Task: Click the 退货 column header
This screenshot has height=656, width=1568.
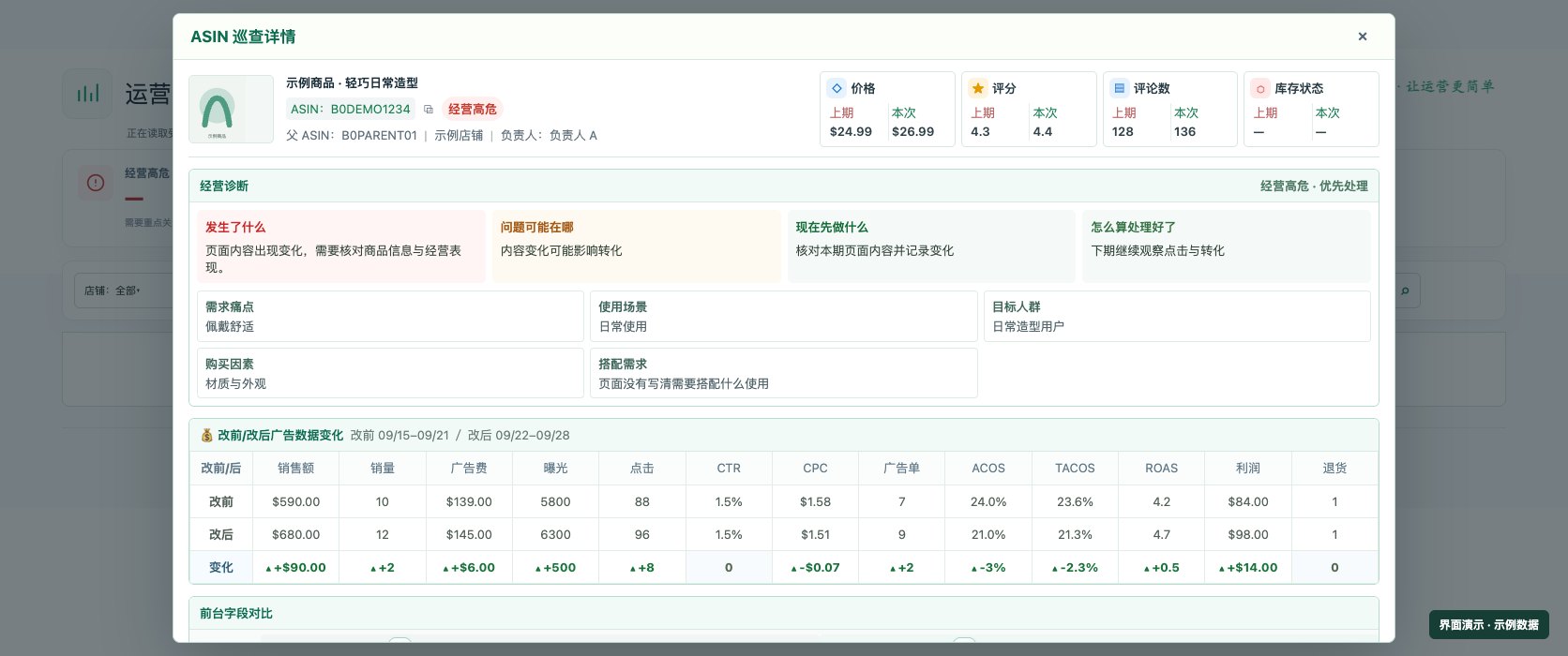Action: tap(1334, 469)
